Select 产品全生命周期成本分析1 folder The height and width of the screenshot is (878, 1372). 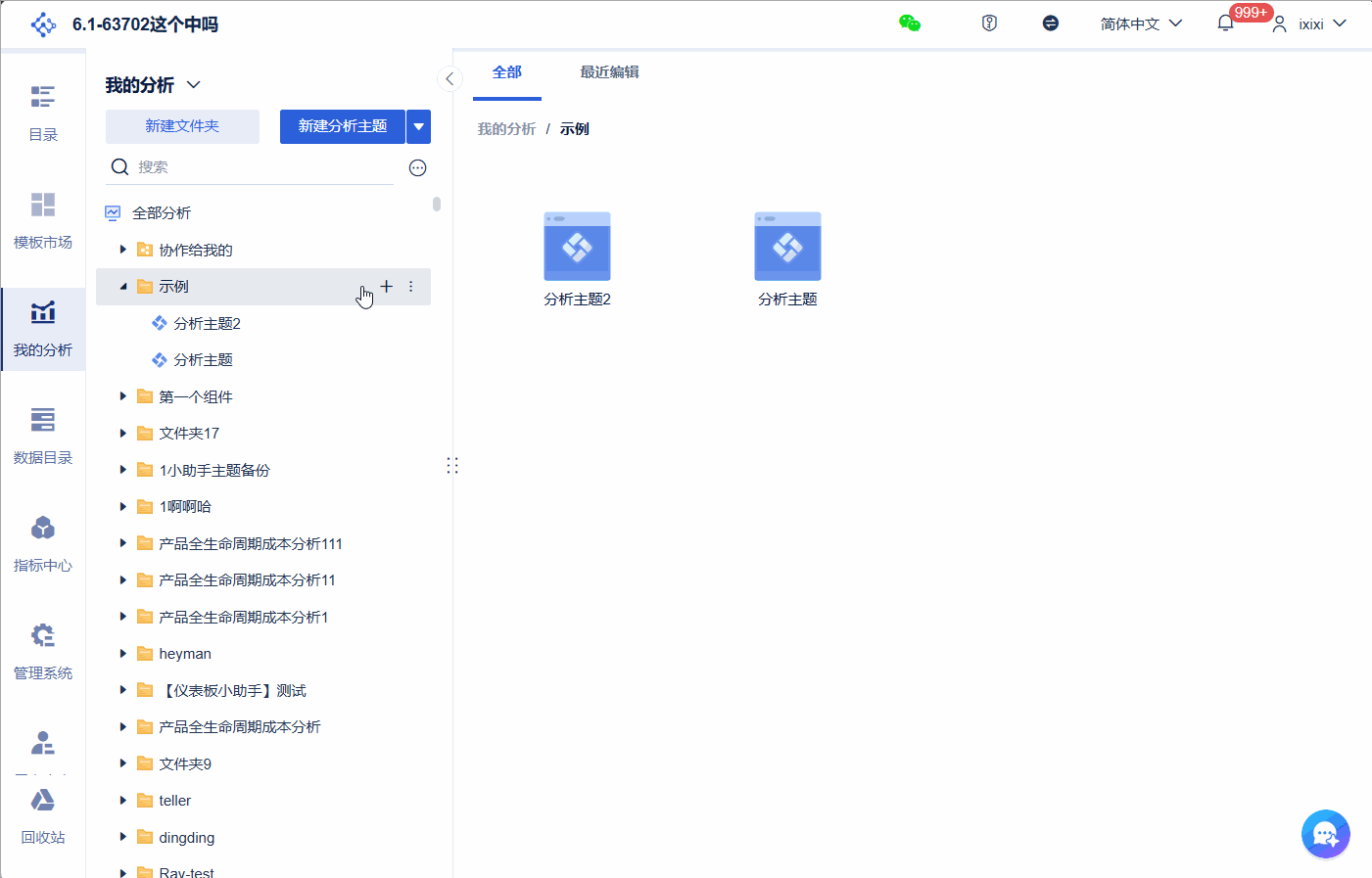tap(244, 617)
